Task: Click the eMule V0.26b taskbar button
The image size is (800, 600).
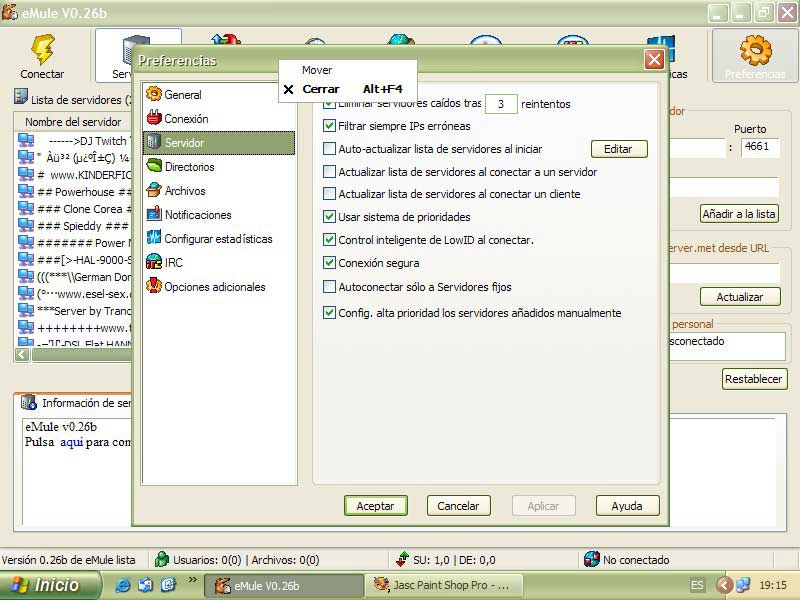Action: (x=284, y=585)
